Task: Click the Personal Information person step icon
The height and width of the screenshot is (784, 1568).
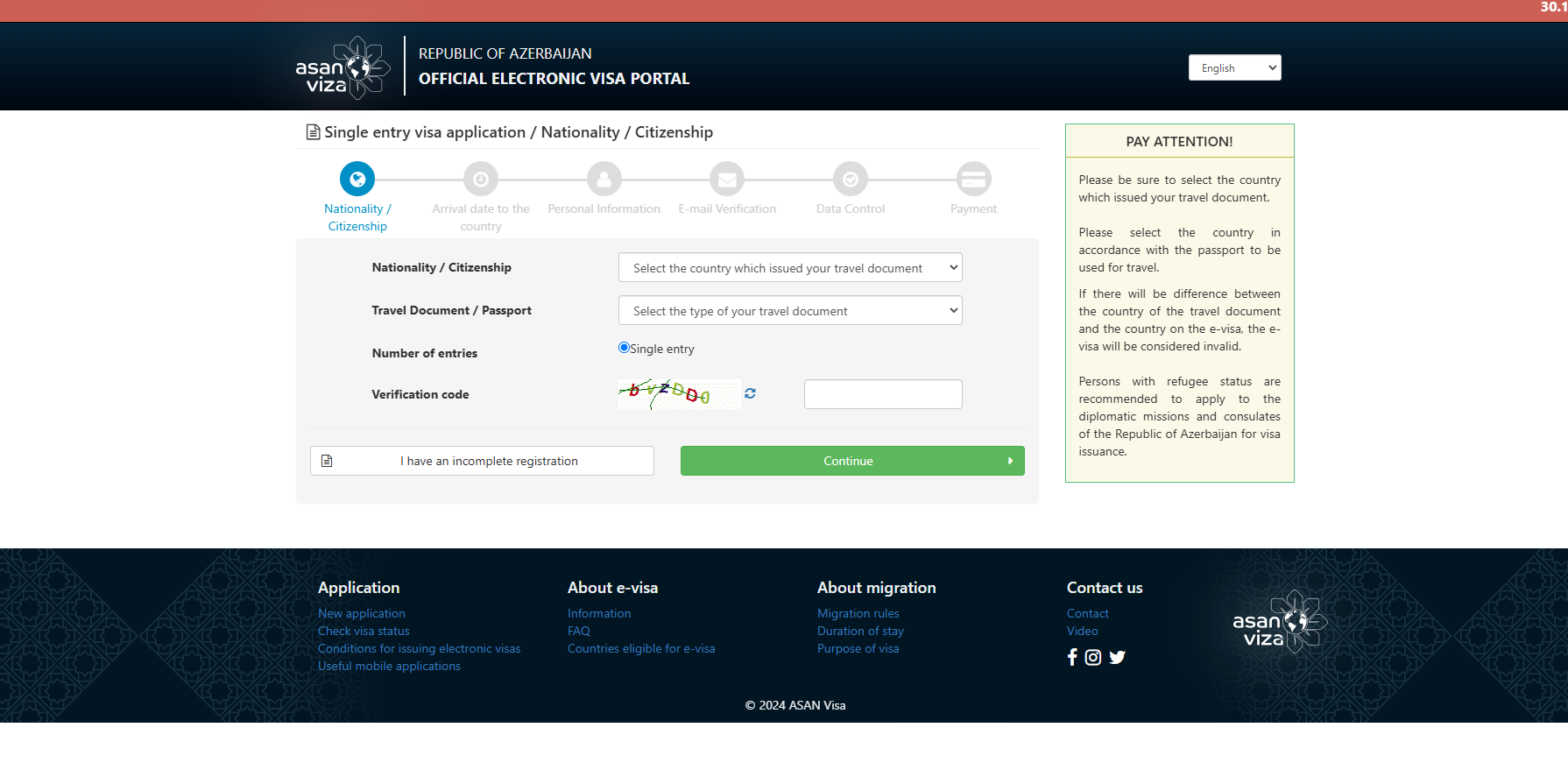Action: (604, 180)
